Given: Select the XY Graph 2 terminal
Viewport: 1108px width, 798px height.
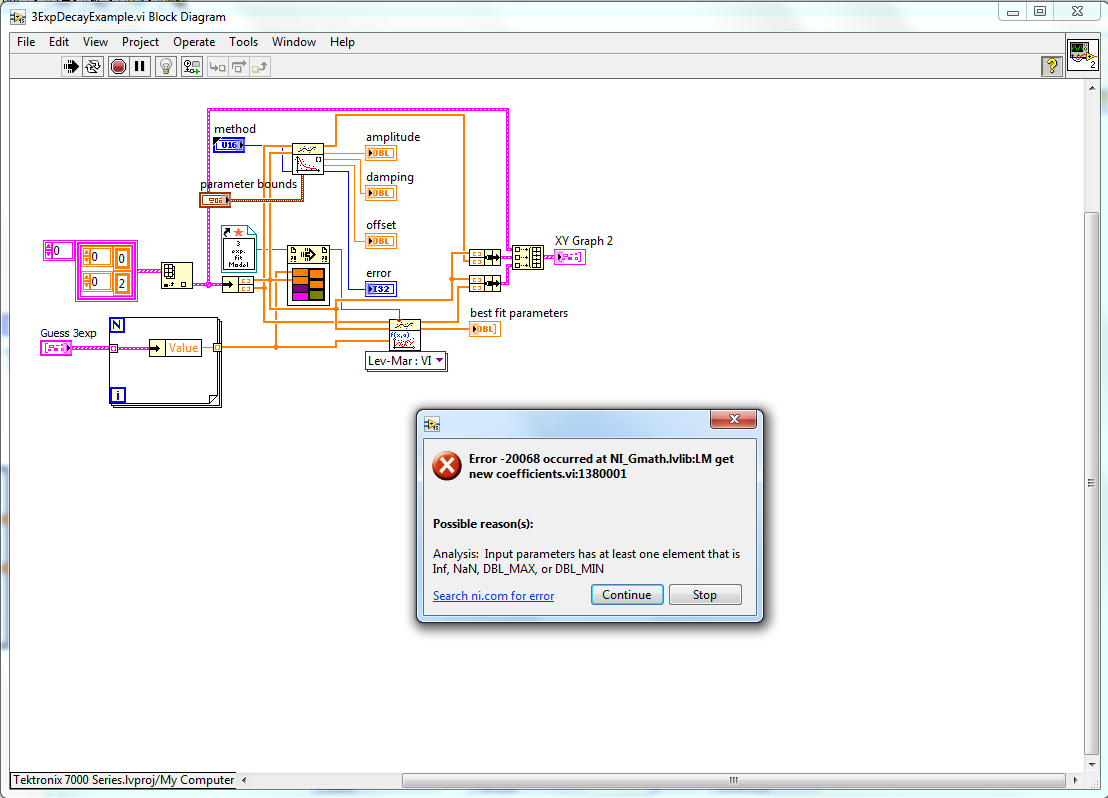Looking at the screenshot, I should (570, 257).
